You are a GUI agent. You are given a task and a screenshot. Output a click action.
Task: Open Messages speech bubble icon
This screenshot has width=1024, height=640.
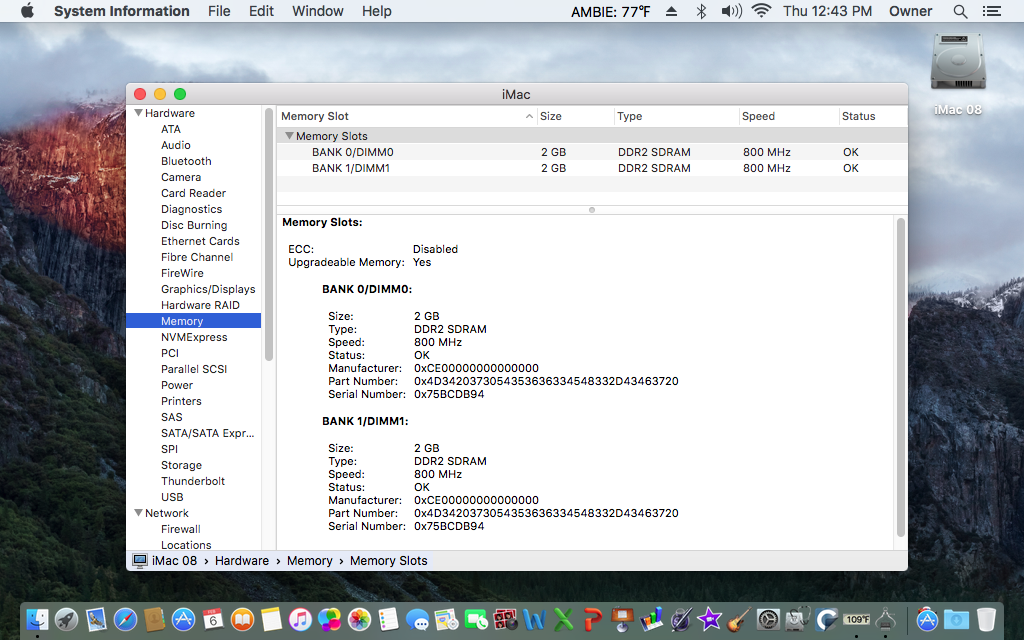(x=417, y=619)
